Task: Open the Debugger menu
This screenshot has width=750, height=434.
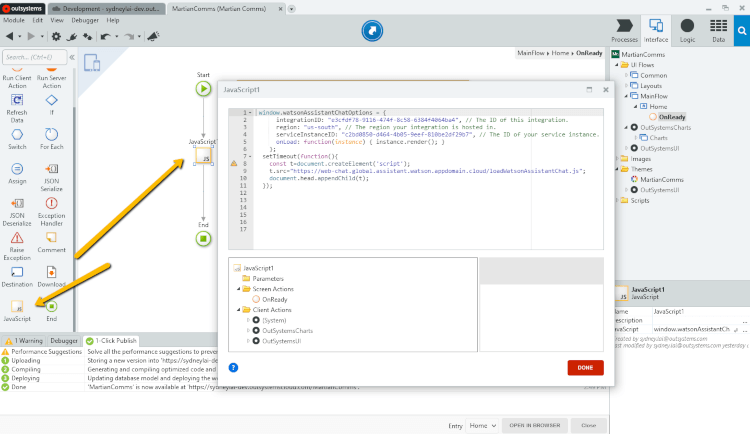Action: 85,20
